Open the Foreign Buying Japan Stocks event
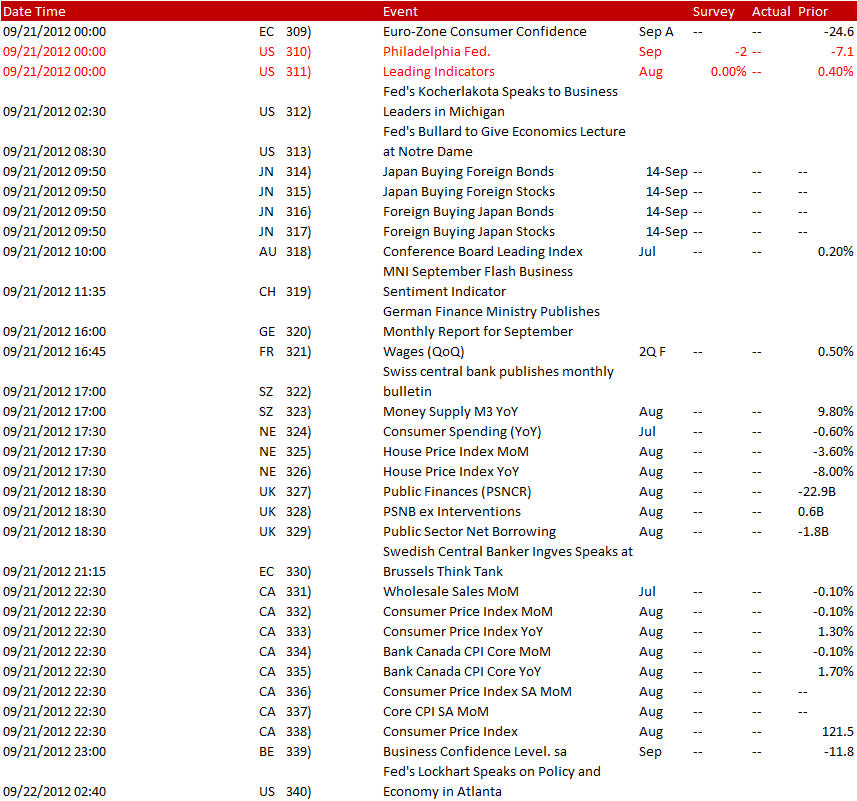 (469, 231)
